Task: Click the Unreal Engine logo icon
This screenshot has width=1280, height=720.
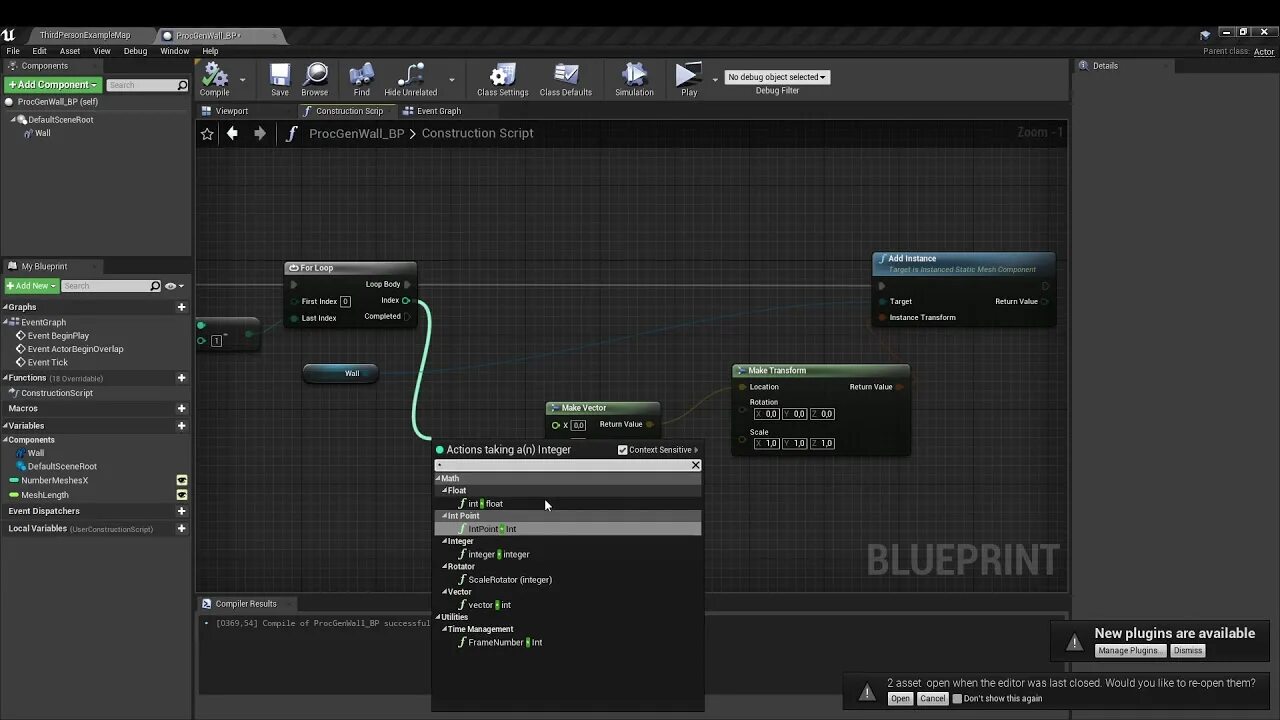Action: point(9,35)
